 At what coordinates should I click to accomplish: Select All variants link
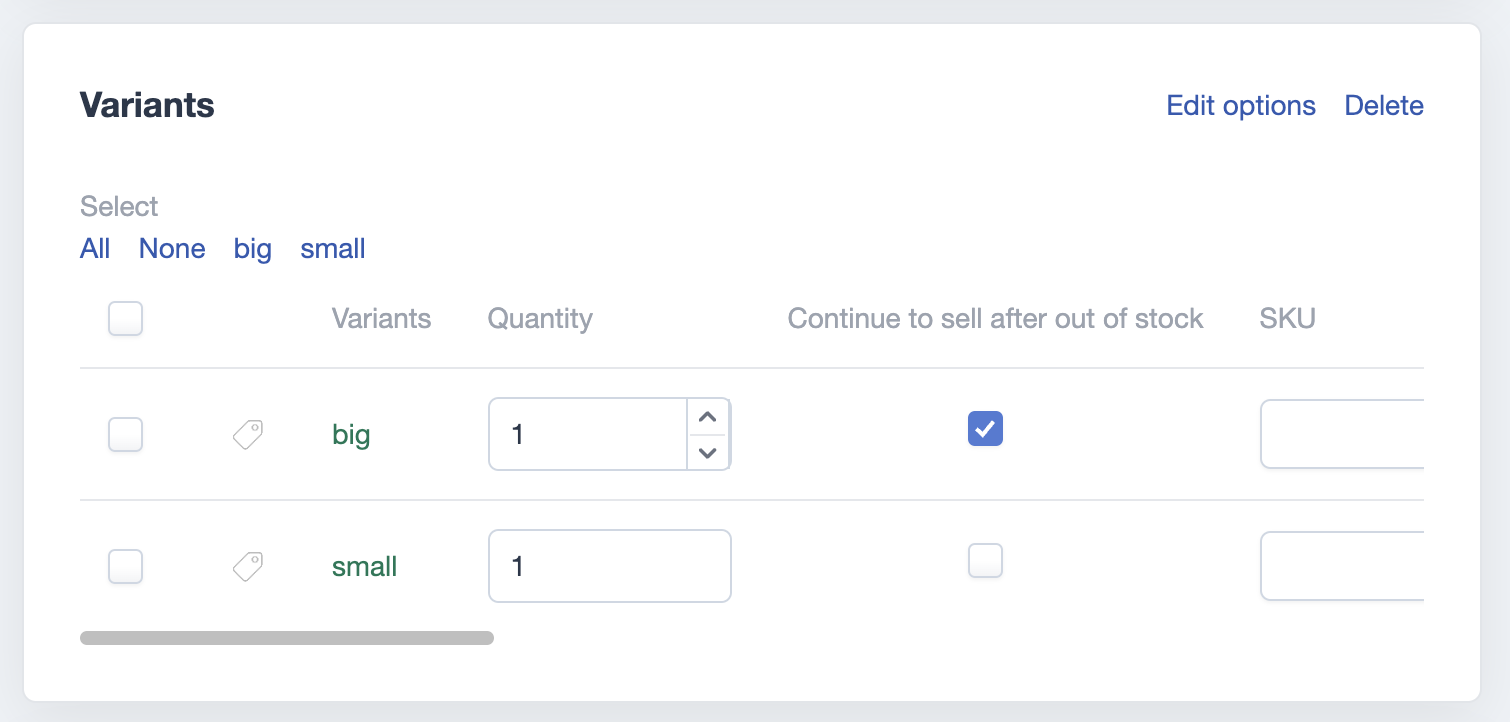95,248
